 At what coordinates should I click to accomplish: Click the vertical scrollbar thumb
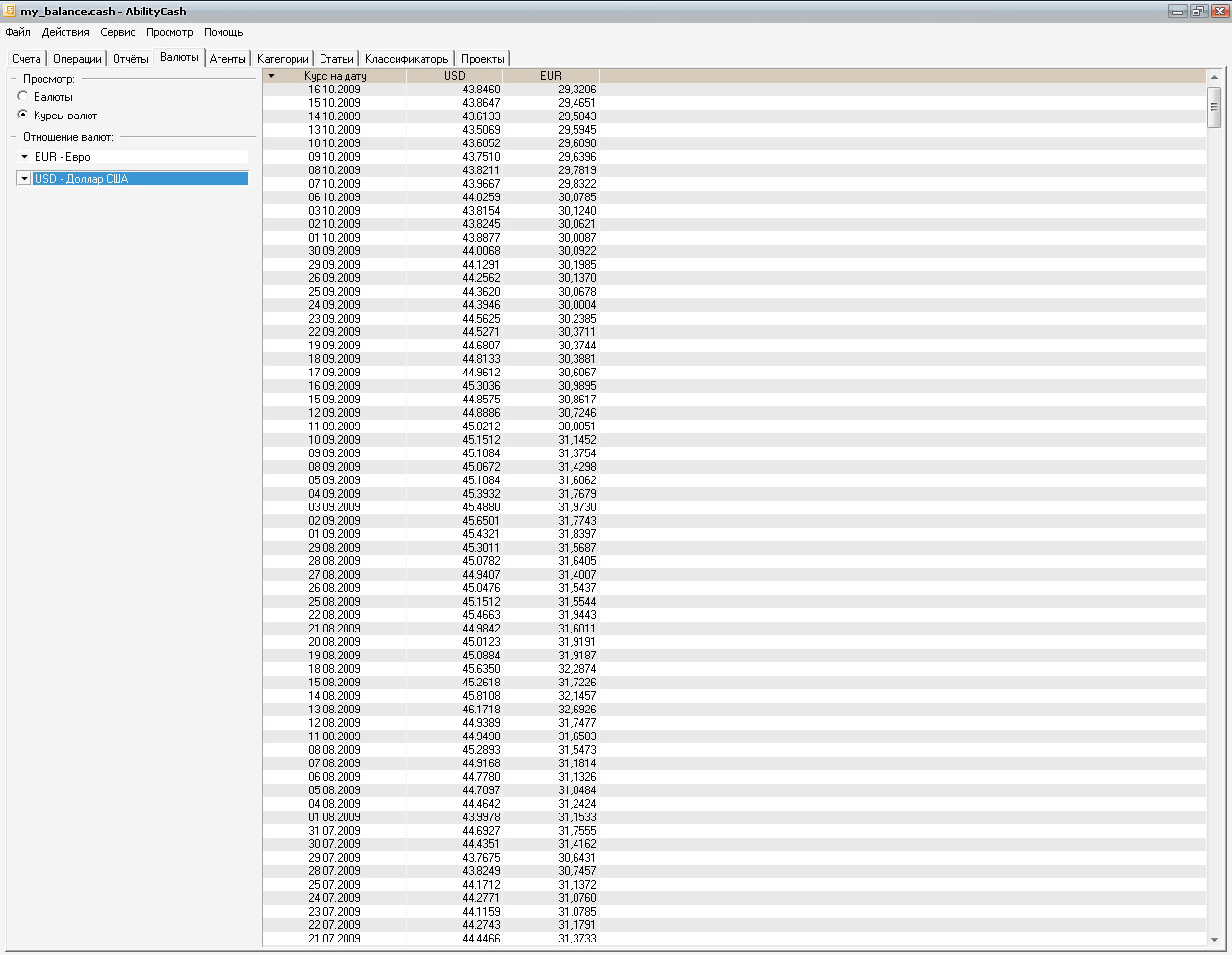click(1214, 107)
